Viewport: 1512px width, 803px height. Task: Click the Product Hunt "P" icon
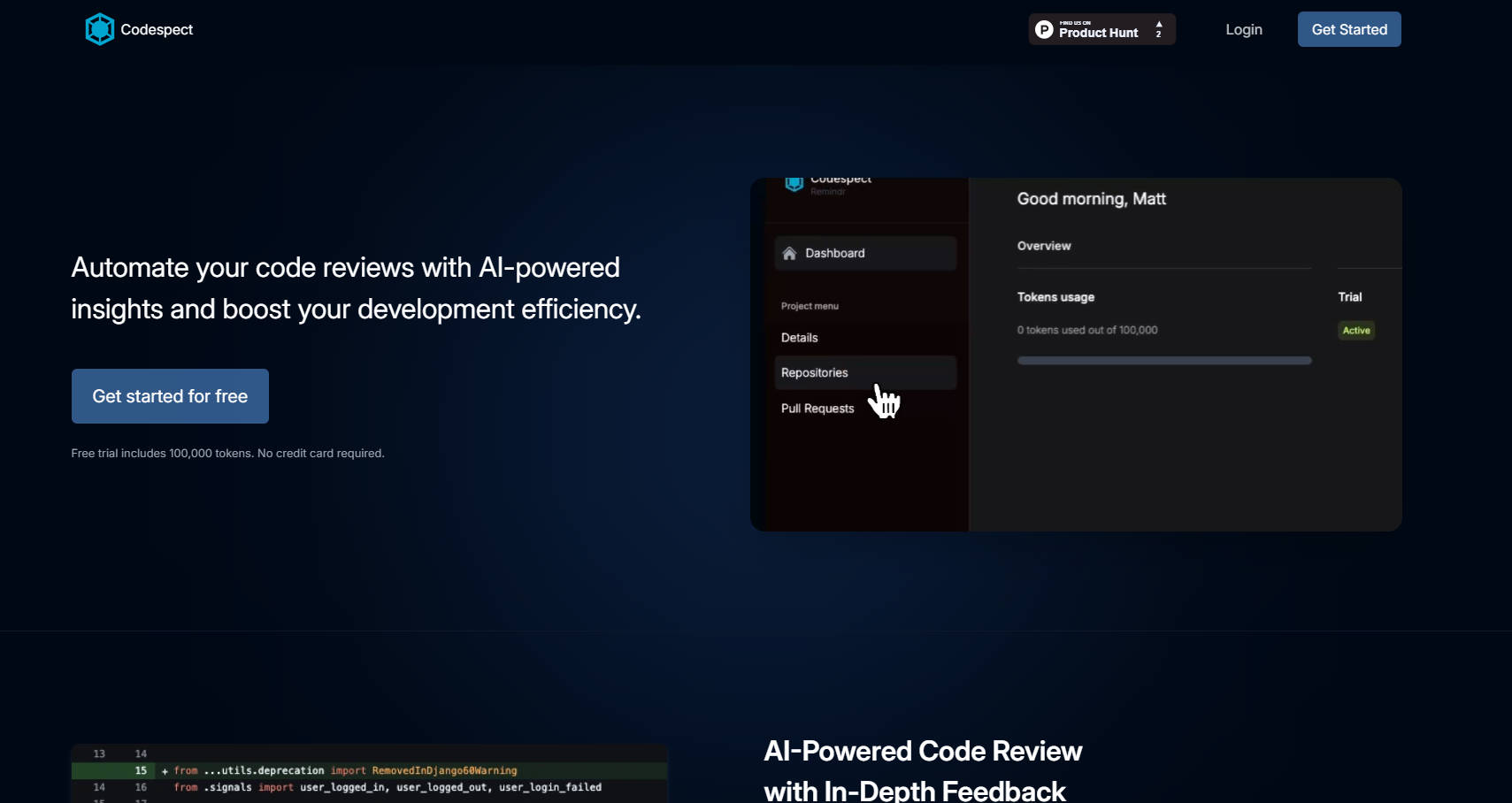coord(1045,29)
